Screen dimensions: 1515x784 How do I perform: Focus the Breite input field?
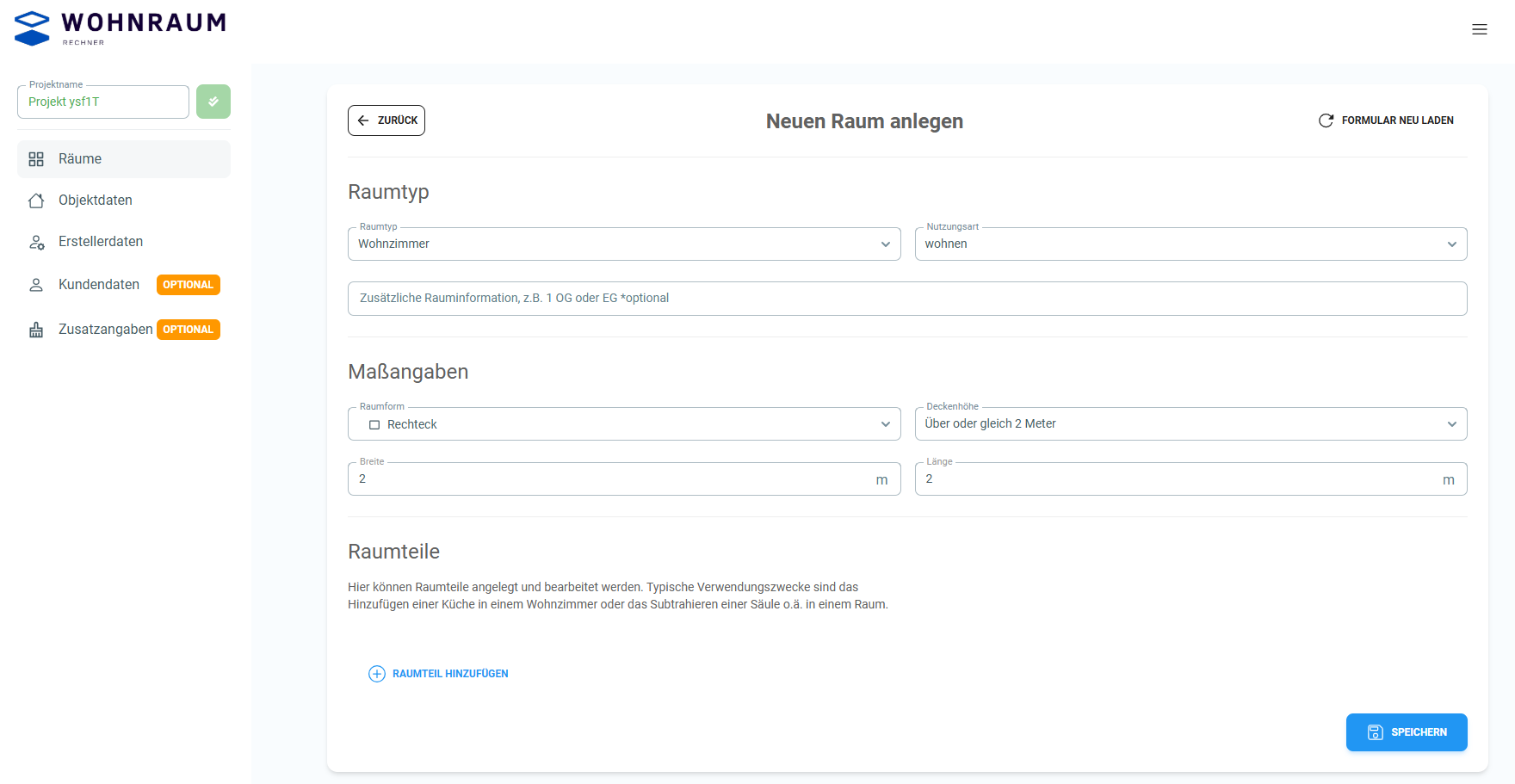pyautogui.click(x=624, y=479)
